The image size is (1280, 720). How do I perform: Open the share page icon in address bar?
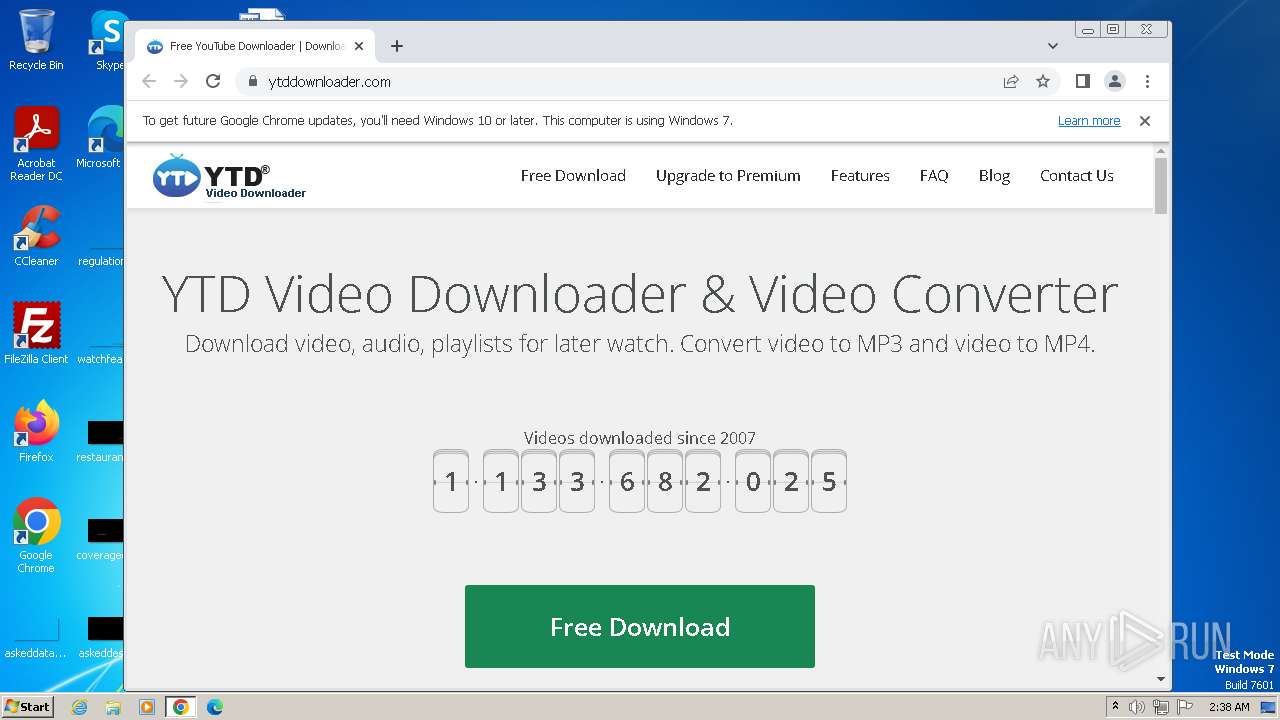click(1011, 82)
